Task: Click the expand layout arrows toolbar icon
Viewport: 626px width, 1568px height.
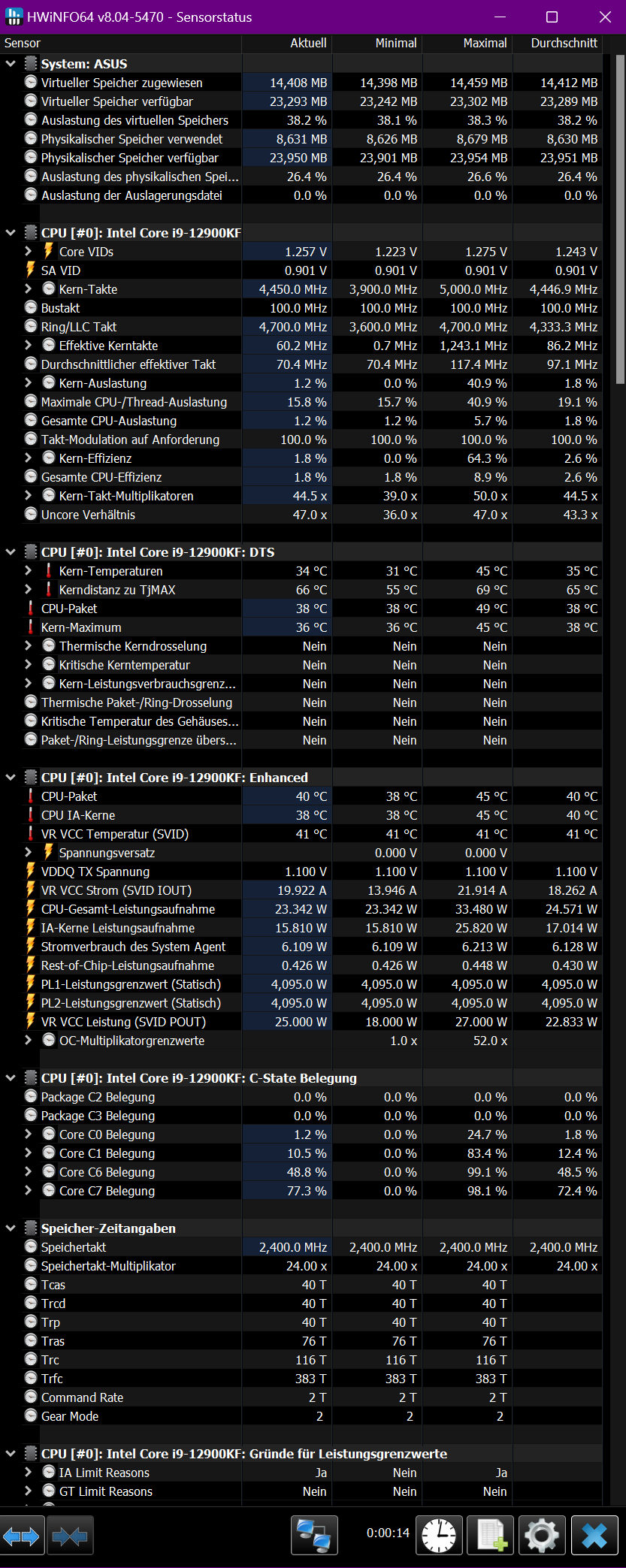Action: click(23, 1536)
